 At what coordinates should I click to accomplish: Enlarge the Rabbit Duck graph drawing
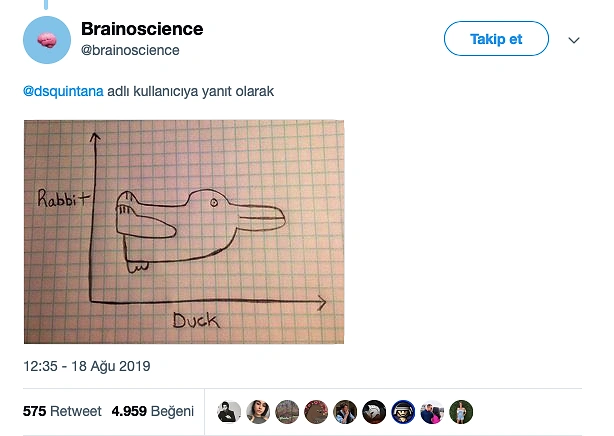coord(184,232)
